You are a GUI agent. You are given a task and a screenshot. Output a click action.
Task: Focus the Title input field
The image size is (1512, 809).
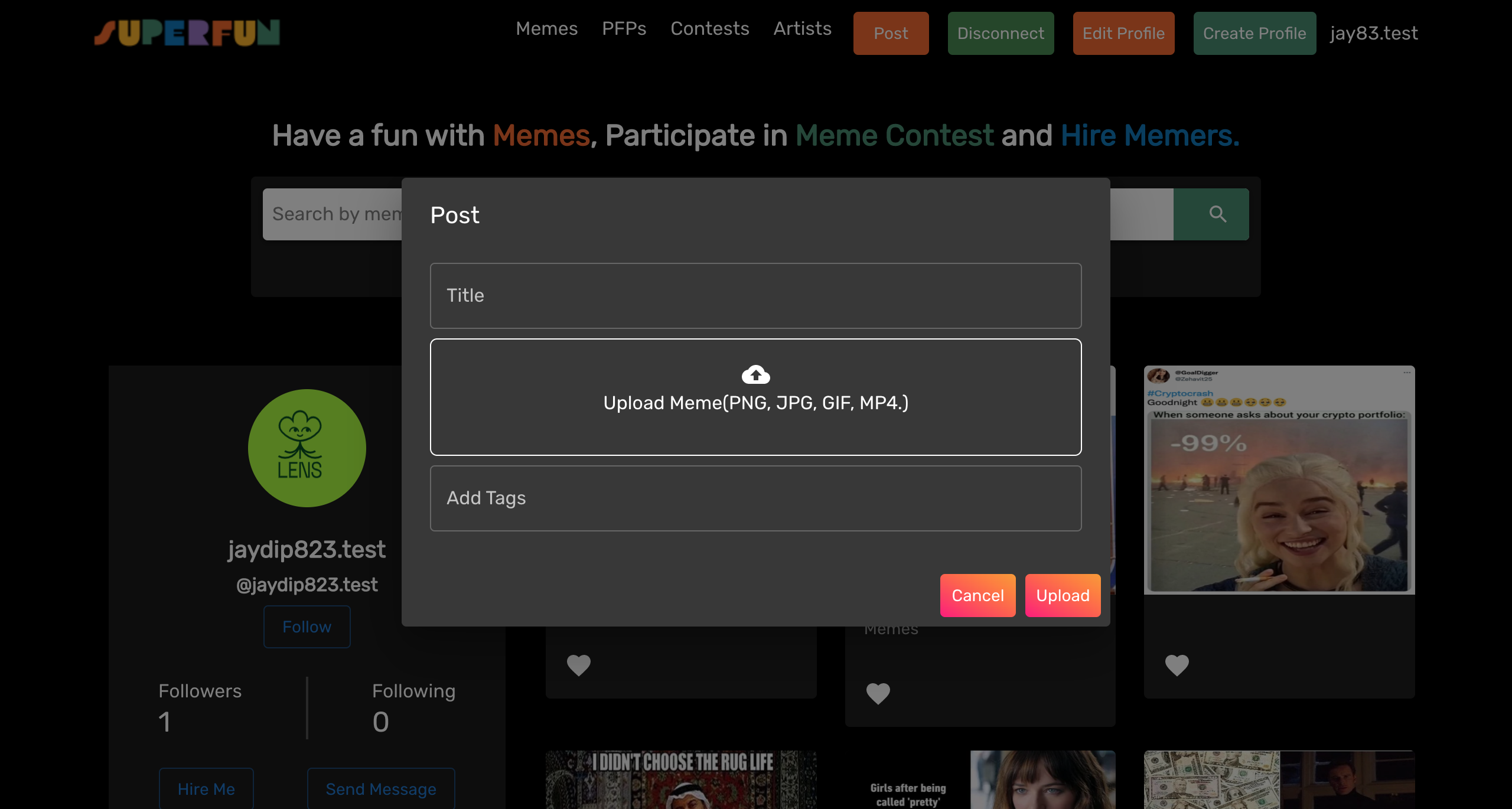click(x=755, y=295)
